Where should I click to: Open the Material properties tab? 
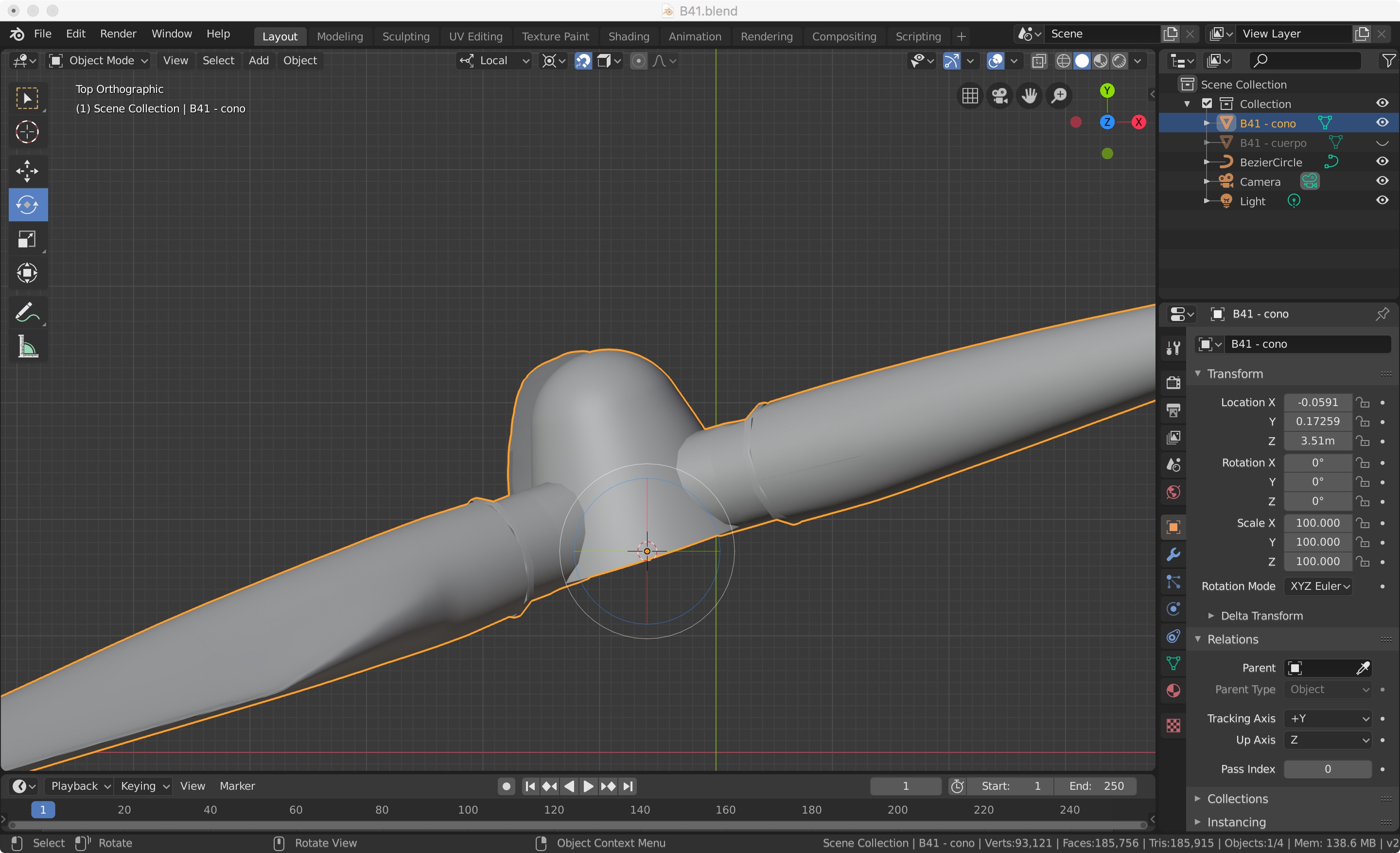pyautogui.click(x=1173, y=691)
